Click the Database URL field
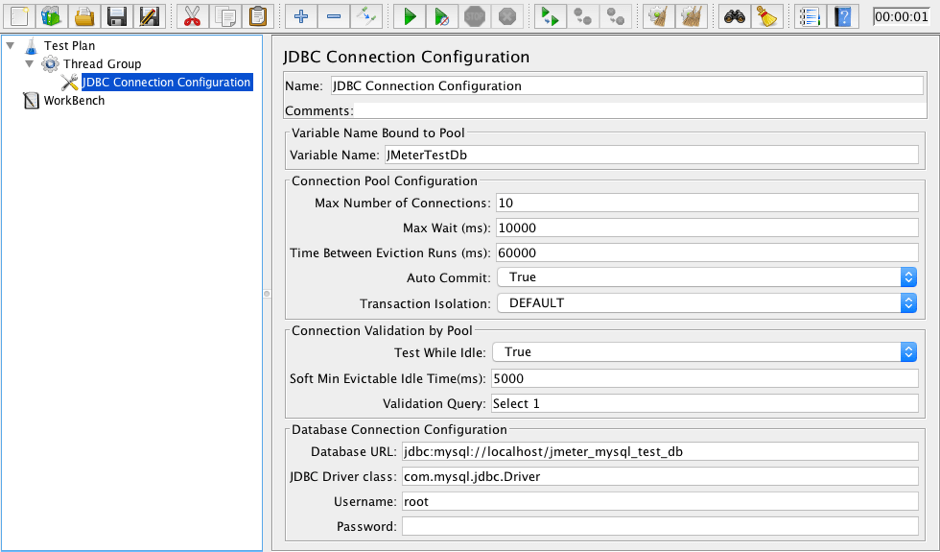Viewport: 940px width, 552px height. [x=660, y=451]
